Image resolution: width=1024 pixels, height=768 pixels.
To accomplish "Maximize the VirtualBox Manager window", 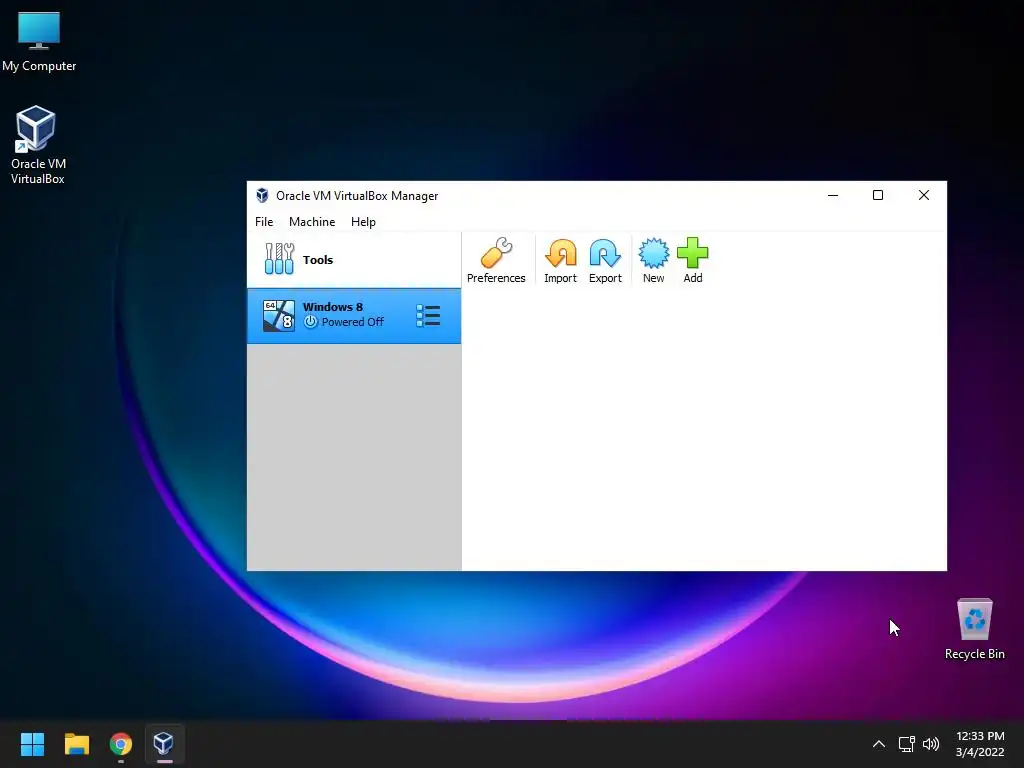I will (878, 195).
